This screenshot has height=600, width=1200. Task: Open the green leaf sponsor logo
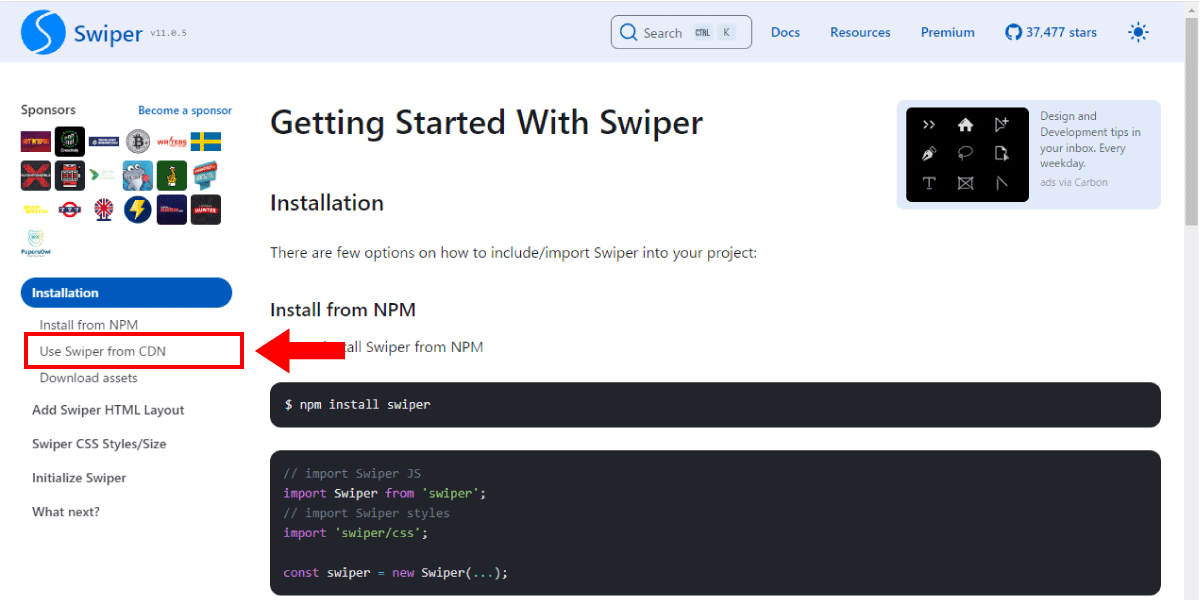click(x=103, y=175)
